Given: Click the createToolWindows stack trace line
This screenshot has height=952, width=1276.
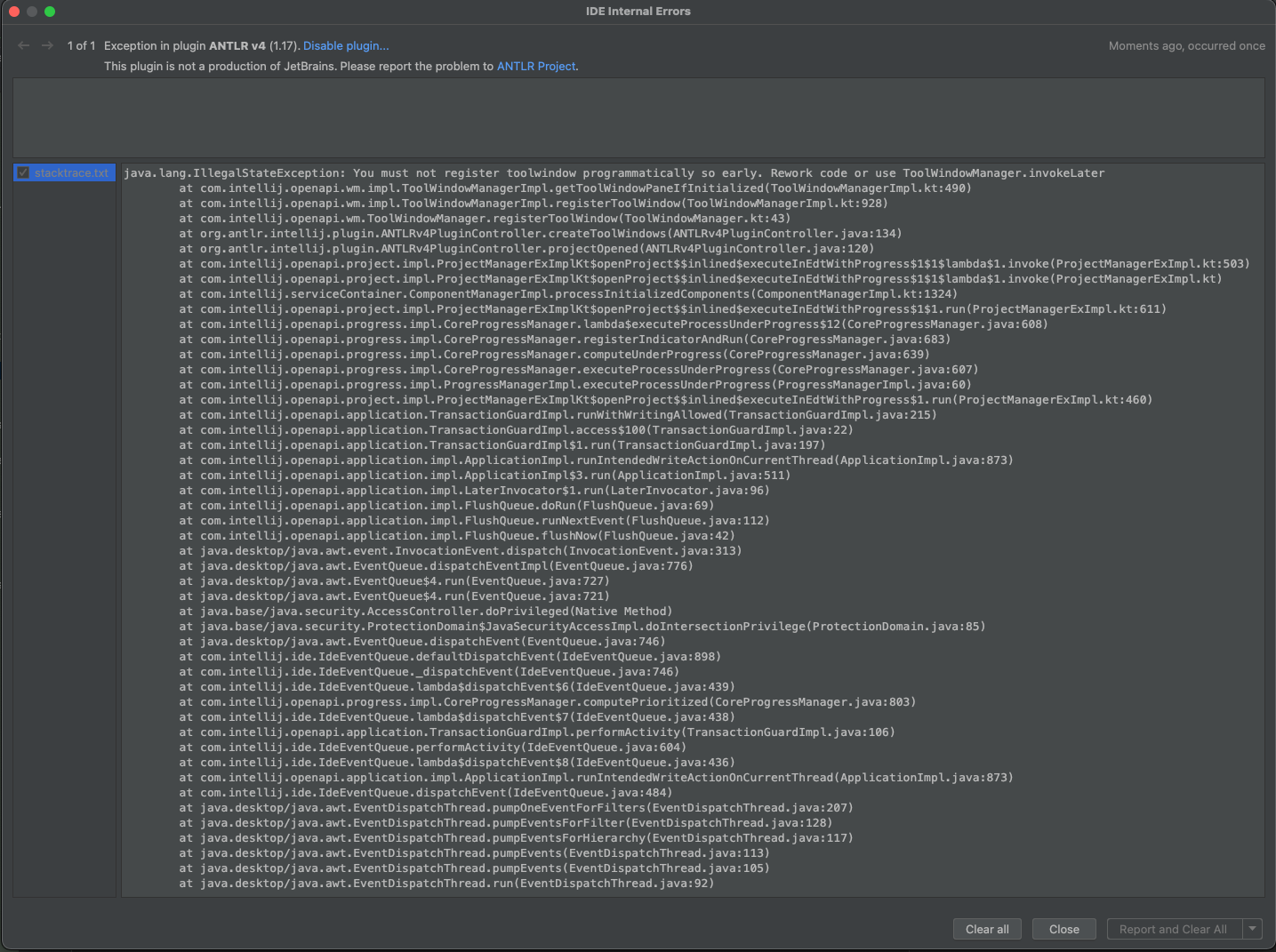Looking at the screenshot, I should (x=541, y=233).
